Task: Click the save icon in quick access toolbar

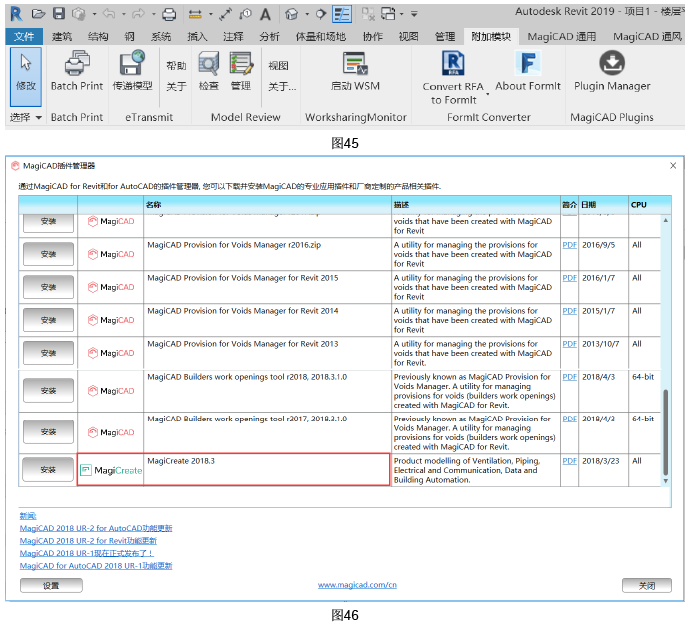Action: point(59,14)
